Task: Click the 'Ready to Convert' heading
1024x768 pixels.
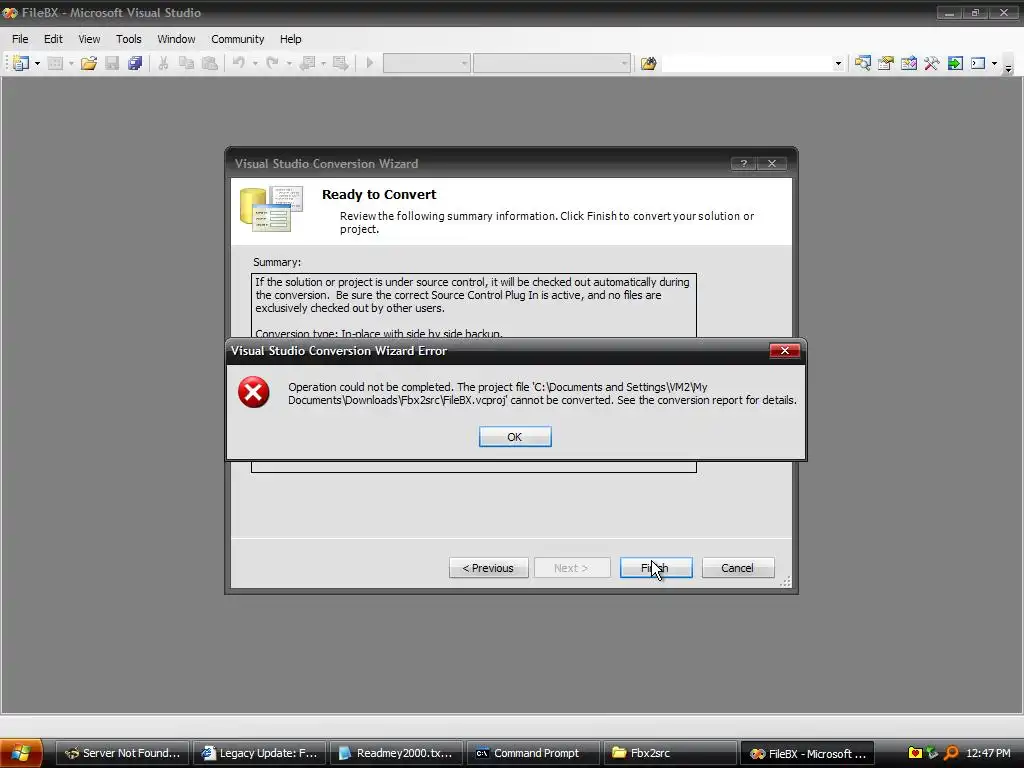Action: click(x=379, y=195)
